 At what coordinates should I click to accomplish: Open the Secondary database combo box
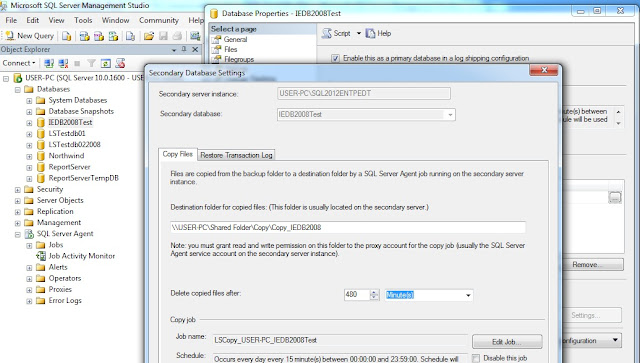pyautogui.click(x=366, y=115)
